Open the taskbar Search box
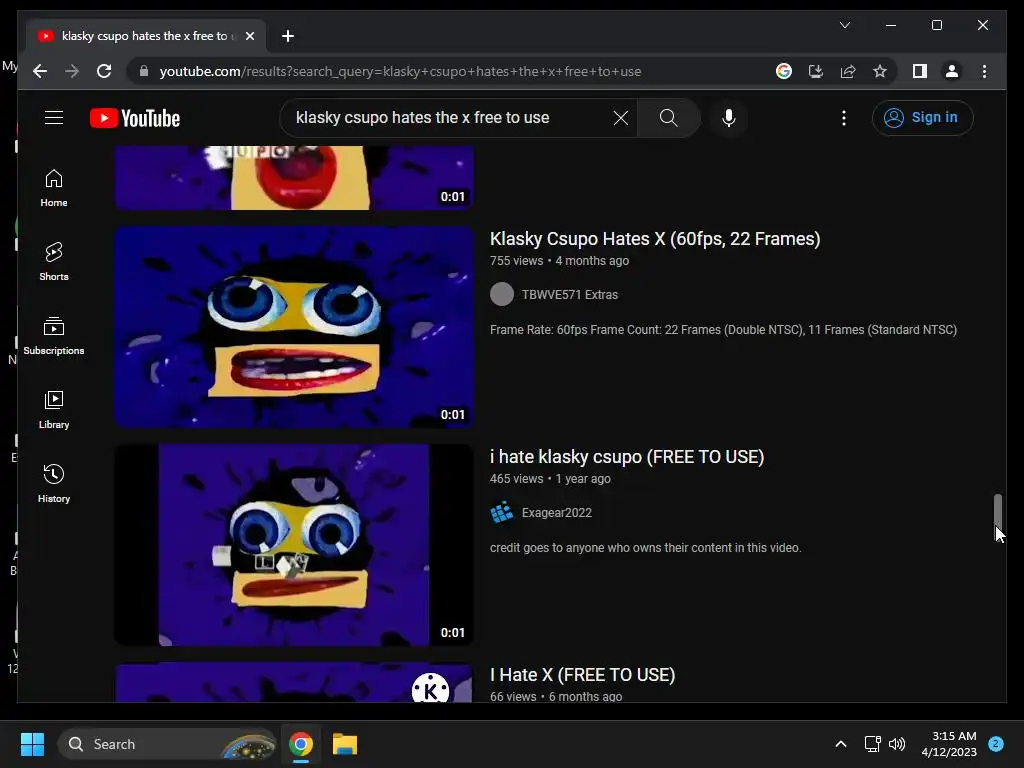The height and width of the screenshot is (768, 1024). pos(167,744)
